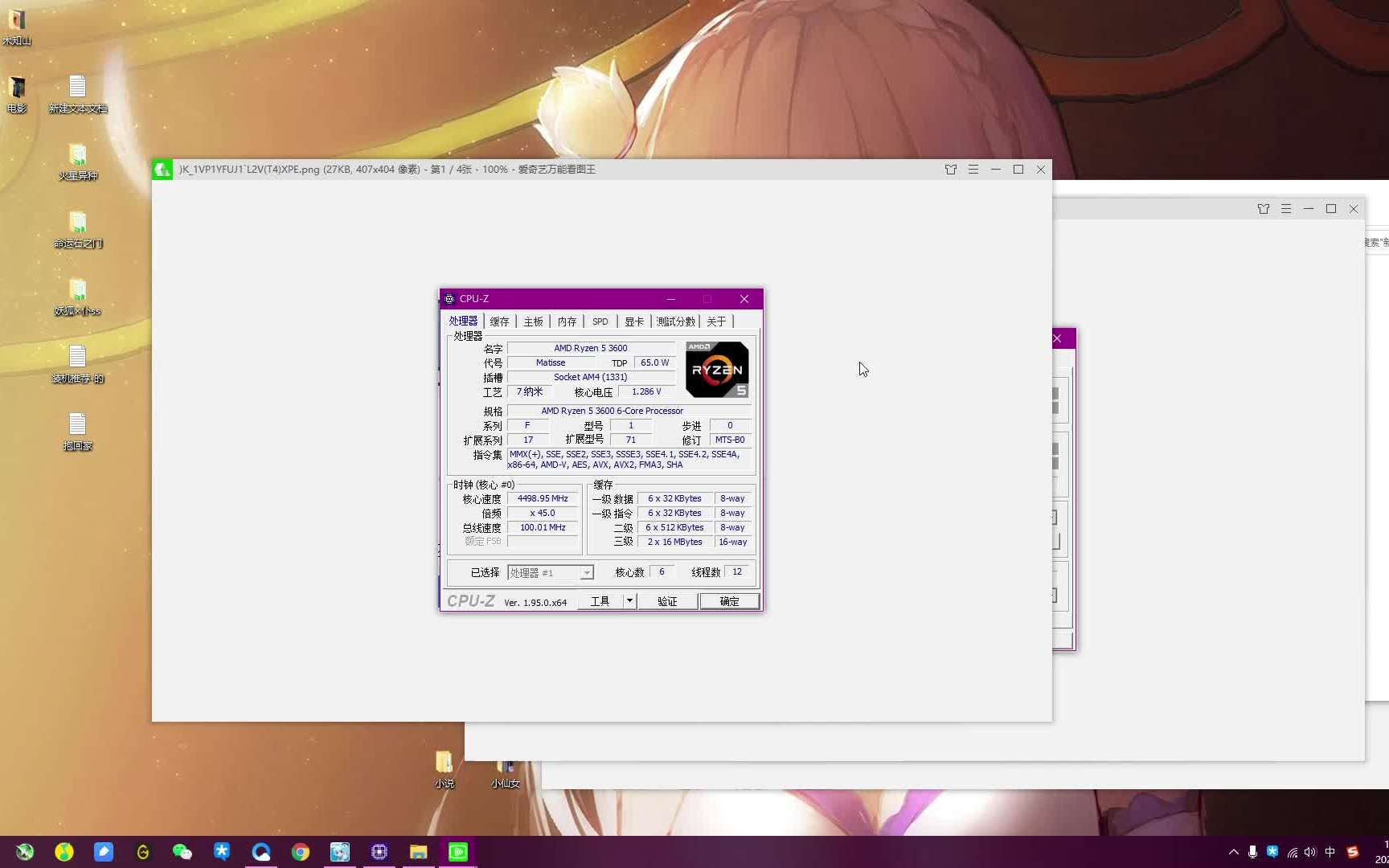Select the SPD tab in CPU-Z picture
Viewport: 1389px width, 868px height.
point(600,321)
